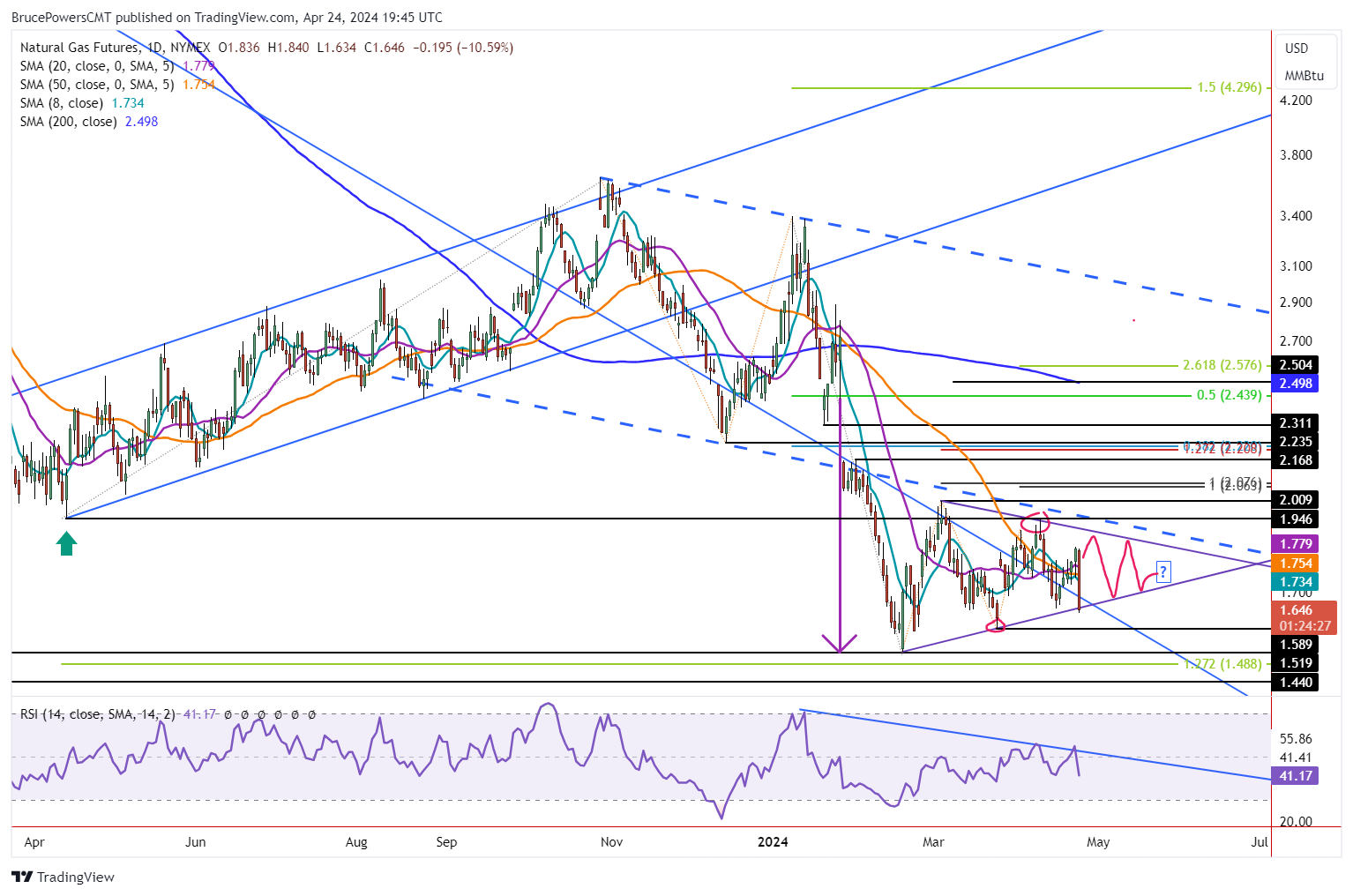Select the Mar label on the time axis

click(x=933, y=842)
